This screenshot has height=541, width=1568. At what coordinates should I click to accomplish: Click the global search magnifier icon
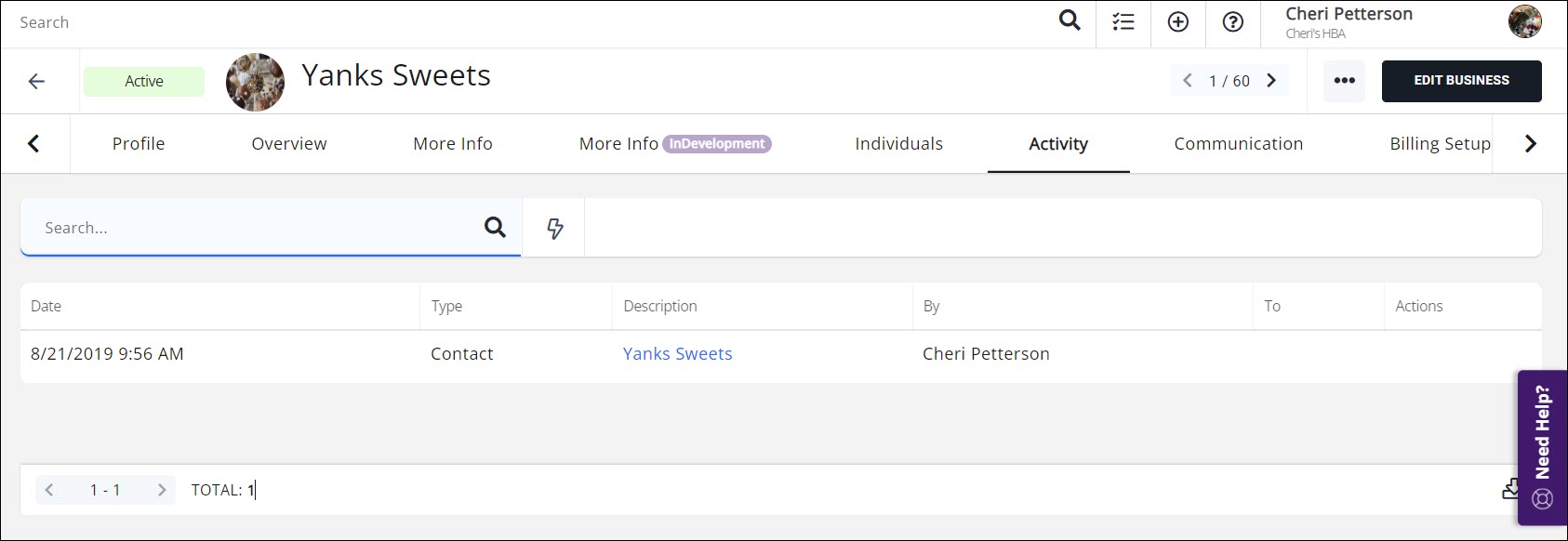coord(1070,20)
